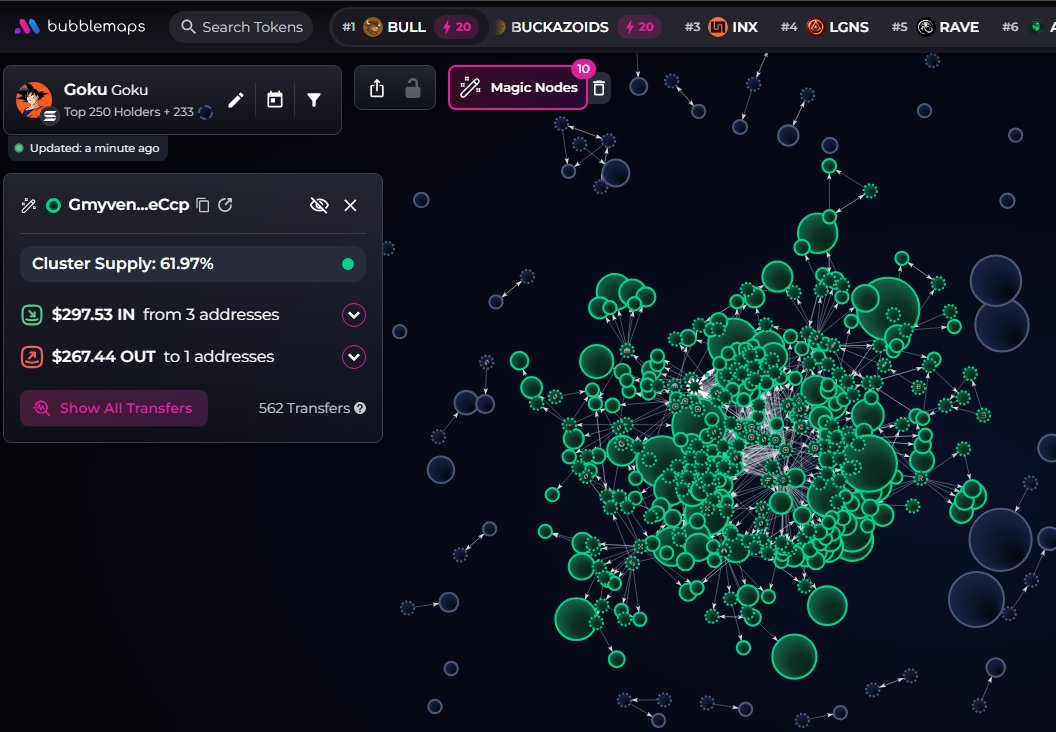Screen dimensions: 1056x732
Task: Copy the Gmyven...eCcp address
Action: [x=203, y=205]
